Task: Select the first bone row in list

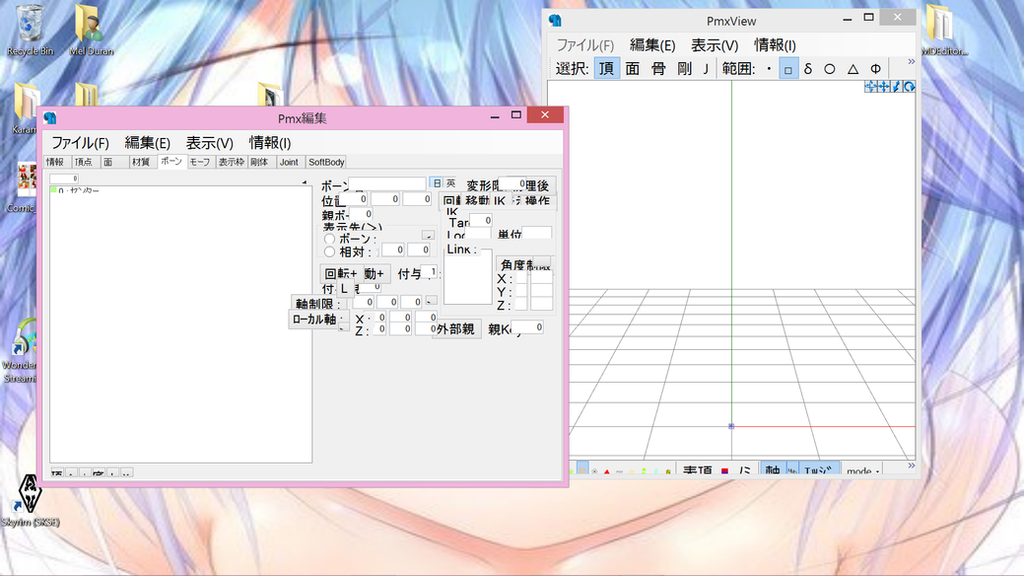Action: pyautogui.click(x=181, y=191)
